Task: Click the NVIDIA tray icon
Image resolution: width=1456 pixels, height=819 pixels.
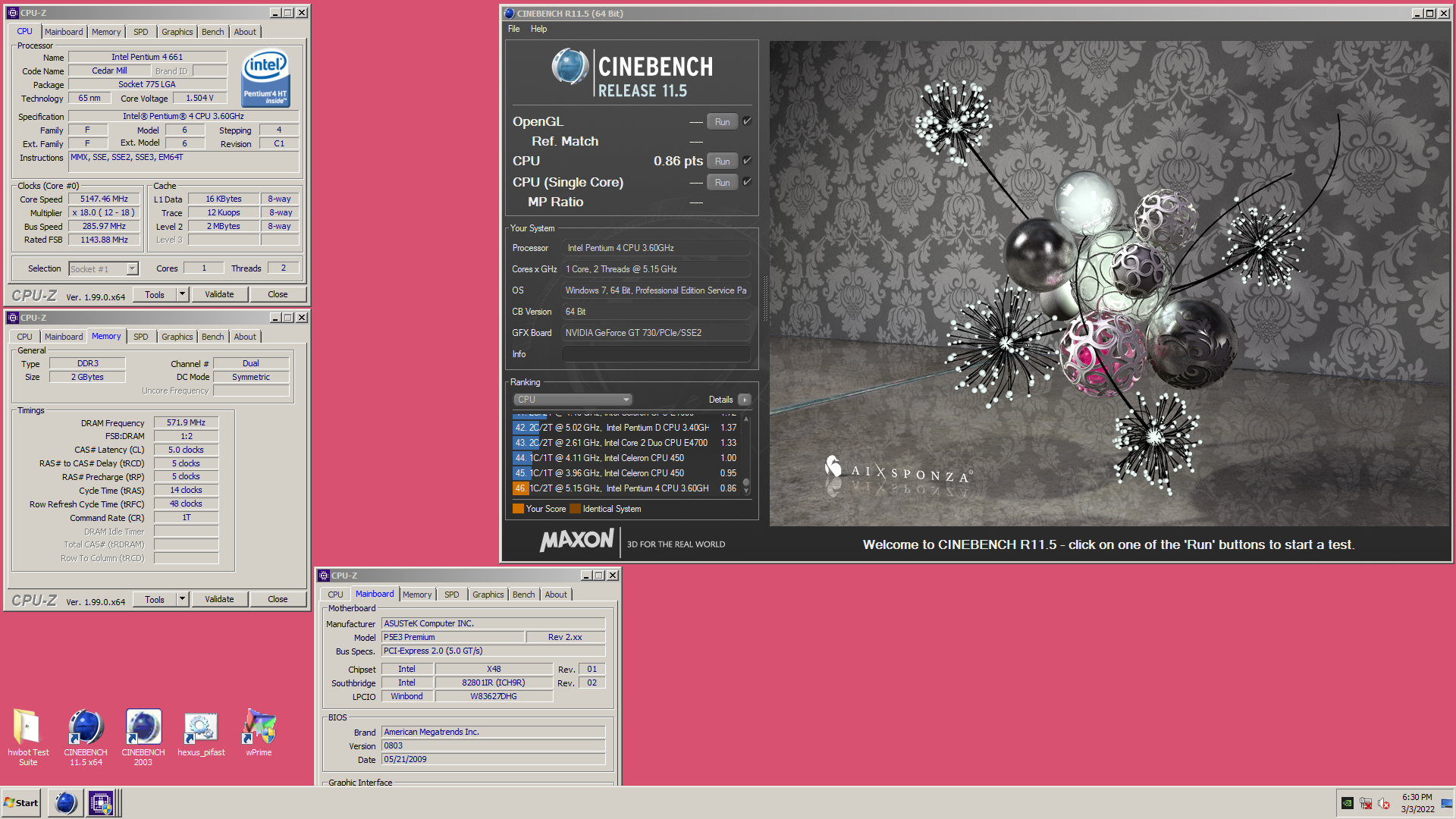Action: [x=1348, y=803]
